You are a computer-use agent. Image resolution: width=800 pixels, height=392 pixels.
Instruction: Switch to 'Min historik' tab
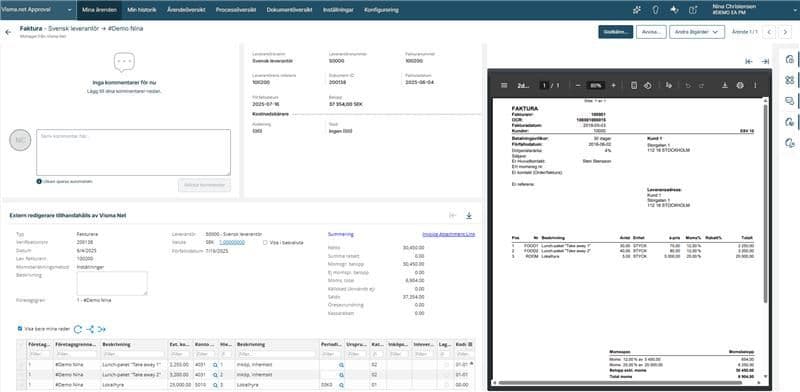[142, 10]
